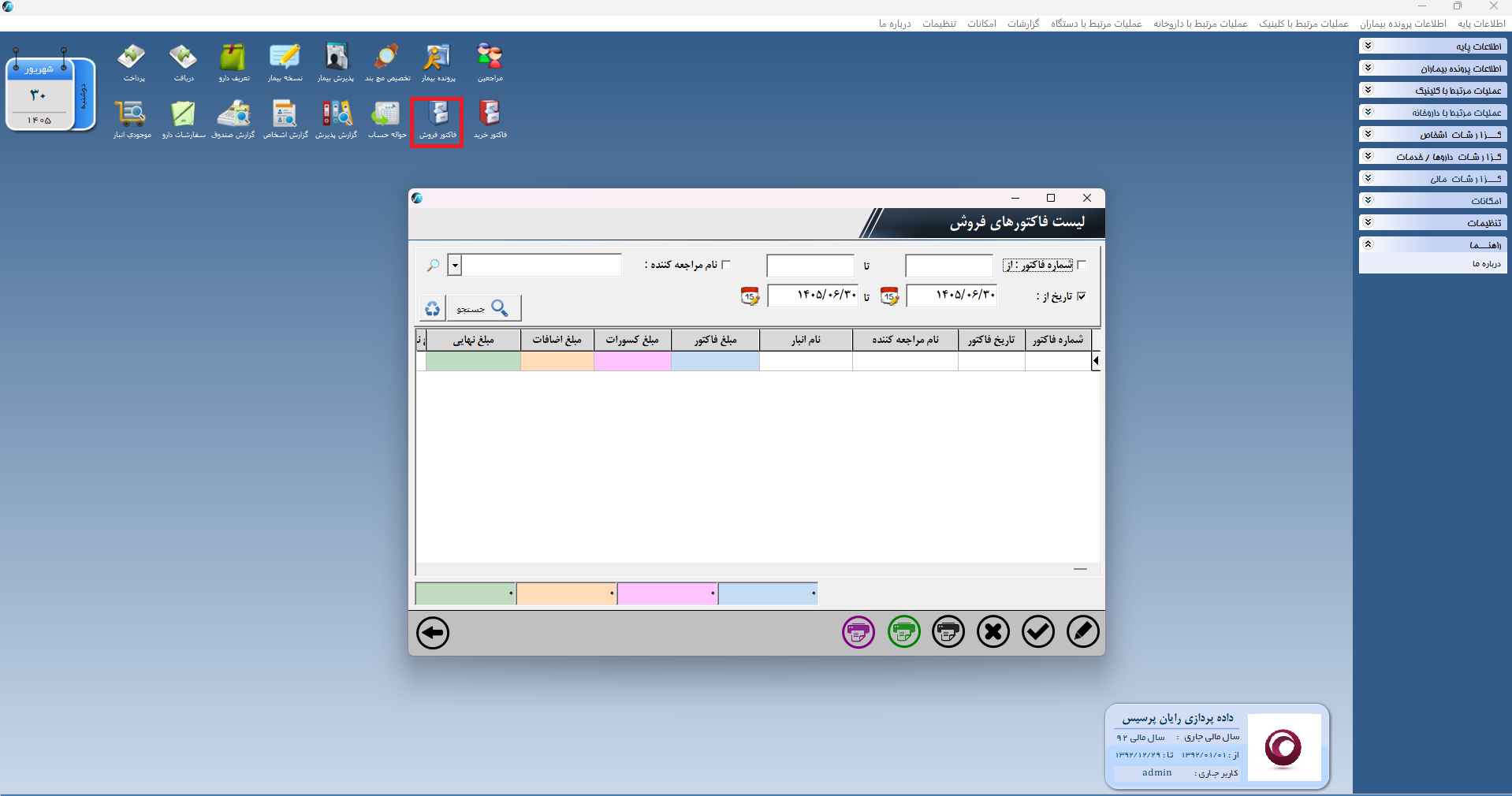Image resolution: width=1512 pixels, height=796 pixels.
Task: Tick the نام مراجعه کننده checkbox
Action: 726,265
